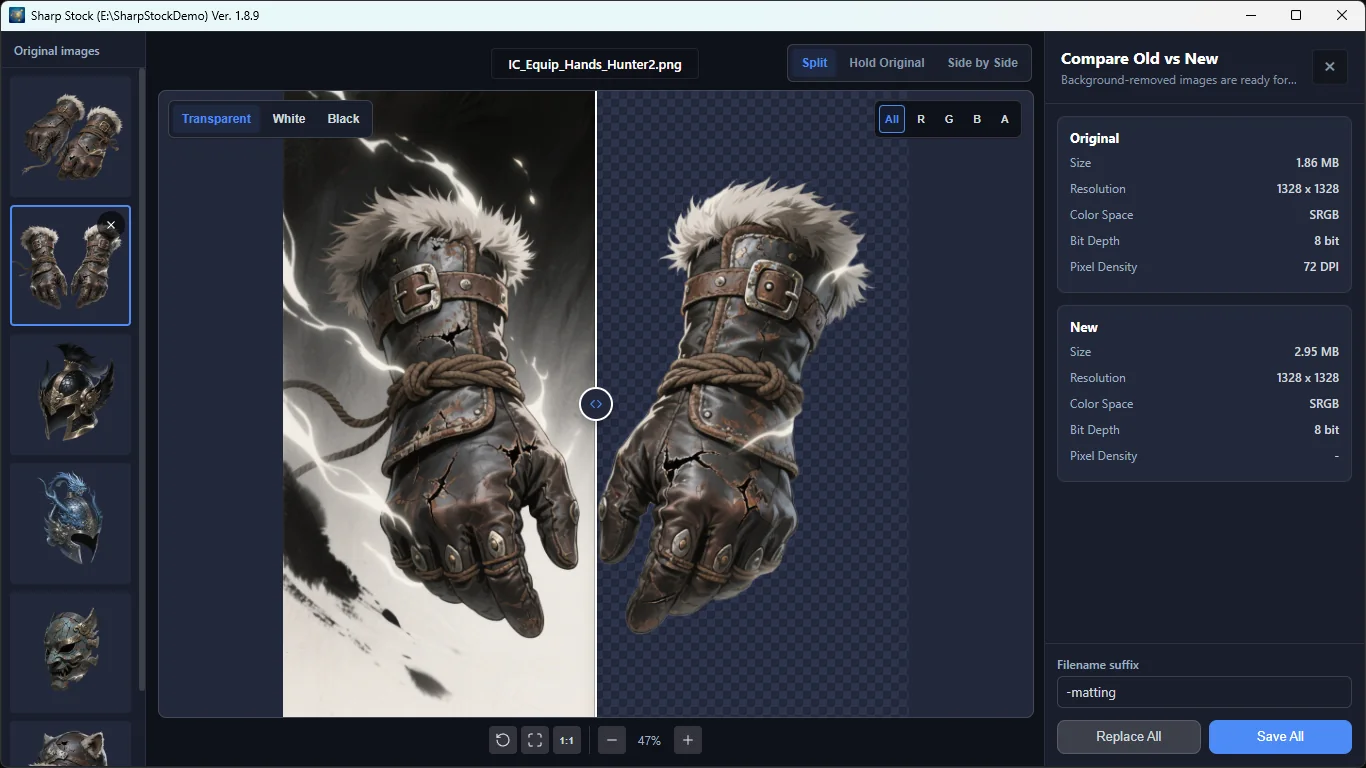Screen dimensions: 1366x768
Task: Click the fit-to-screen icon
Action: (x=535, y=740)
